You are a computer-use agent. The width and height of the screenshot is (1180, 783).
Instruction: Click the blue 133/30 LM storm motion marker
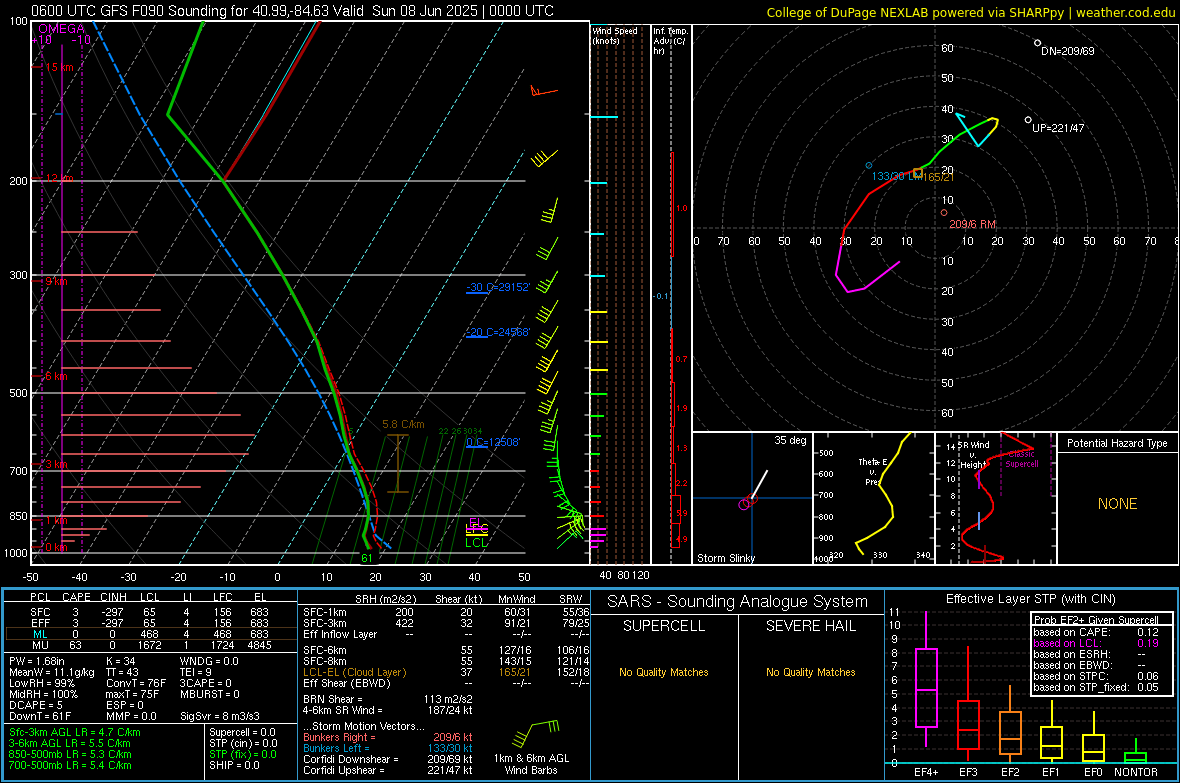pyautogui.click(x=869, y=165)
